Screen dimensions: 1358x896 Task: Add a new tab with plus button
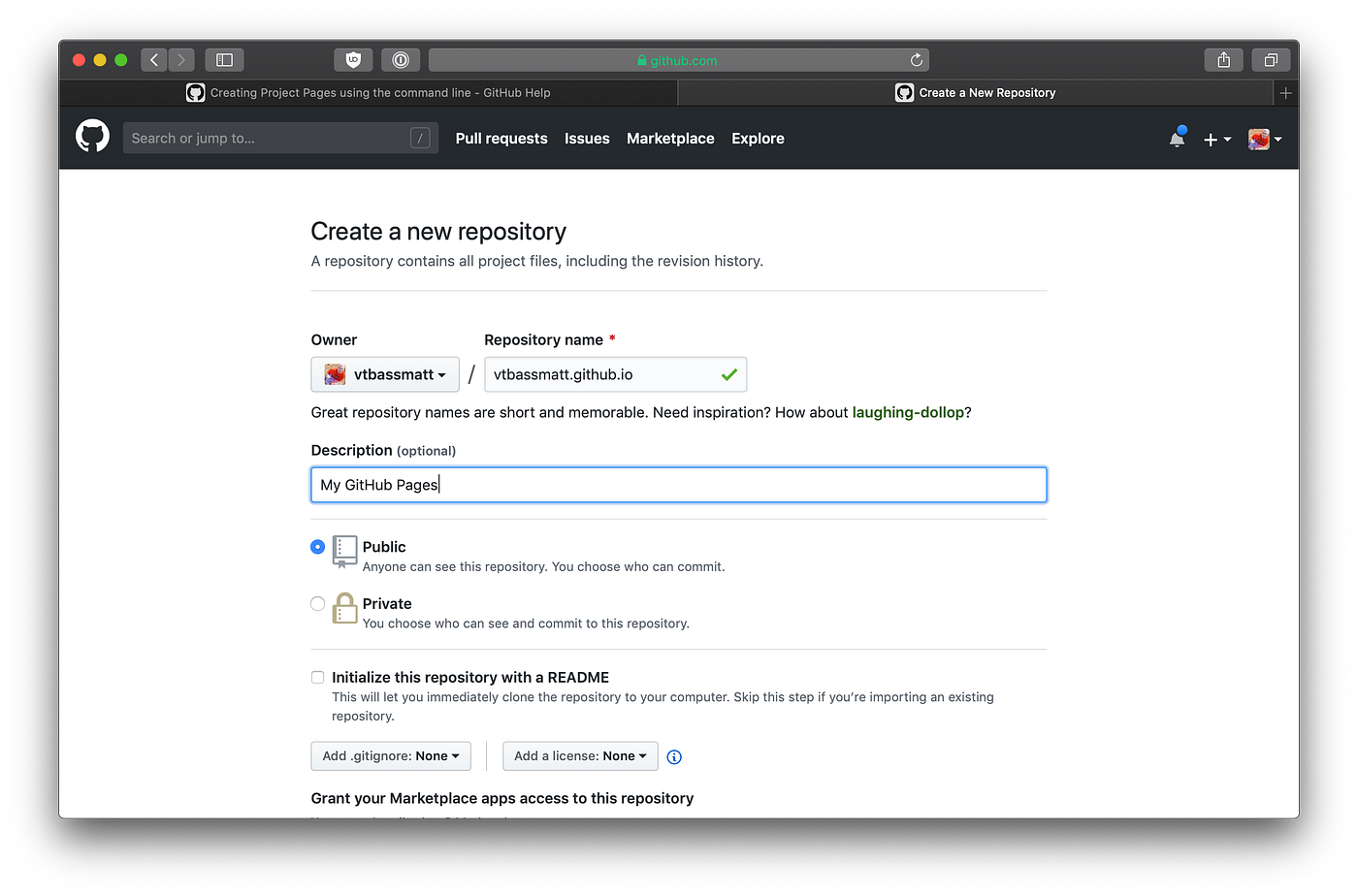click(1286, 93)
